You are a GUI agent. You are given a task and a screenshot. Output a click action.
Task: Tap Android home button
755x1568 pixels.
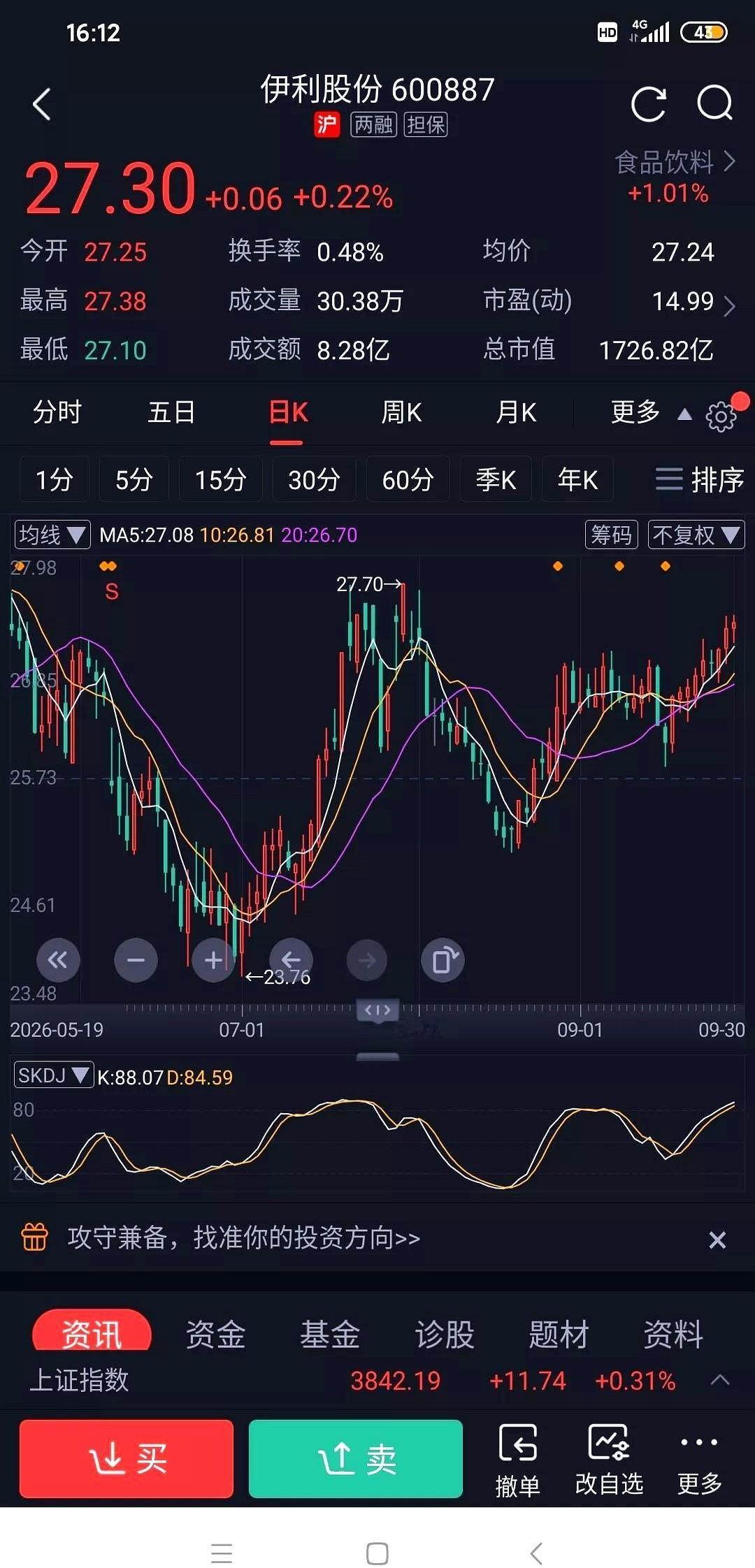point(377,1553)
